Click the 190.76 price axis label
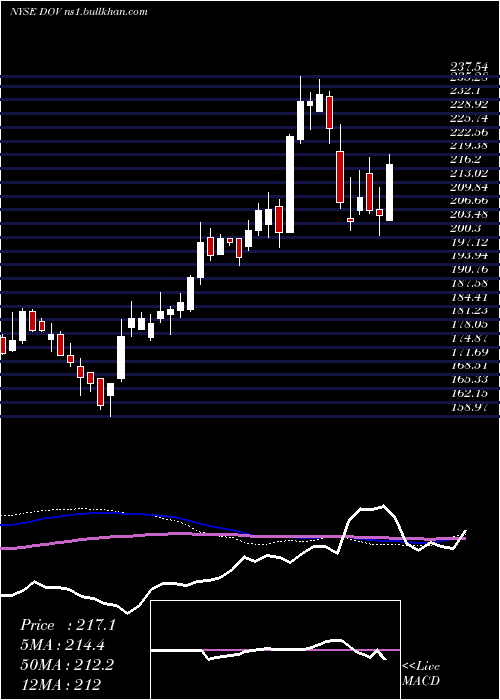 click(x=468, y=269)
